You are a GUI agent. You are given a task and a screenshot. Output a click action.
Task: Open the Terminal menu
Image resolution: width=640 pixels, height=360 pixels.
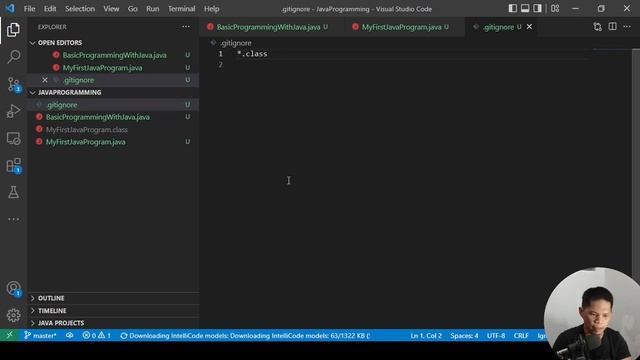click(181, 9)
